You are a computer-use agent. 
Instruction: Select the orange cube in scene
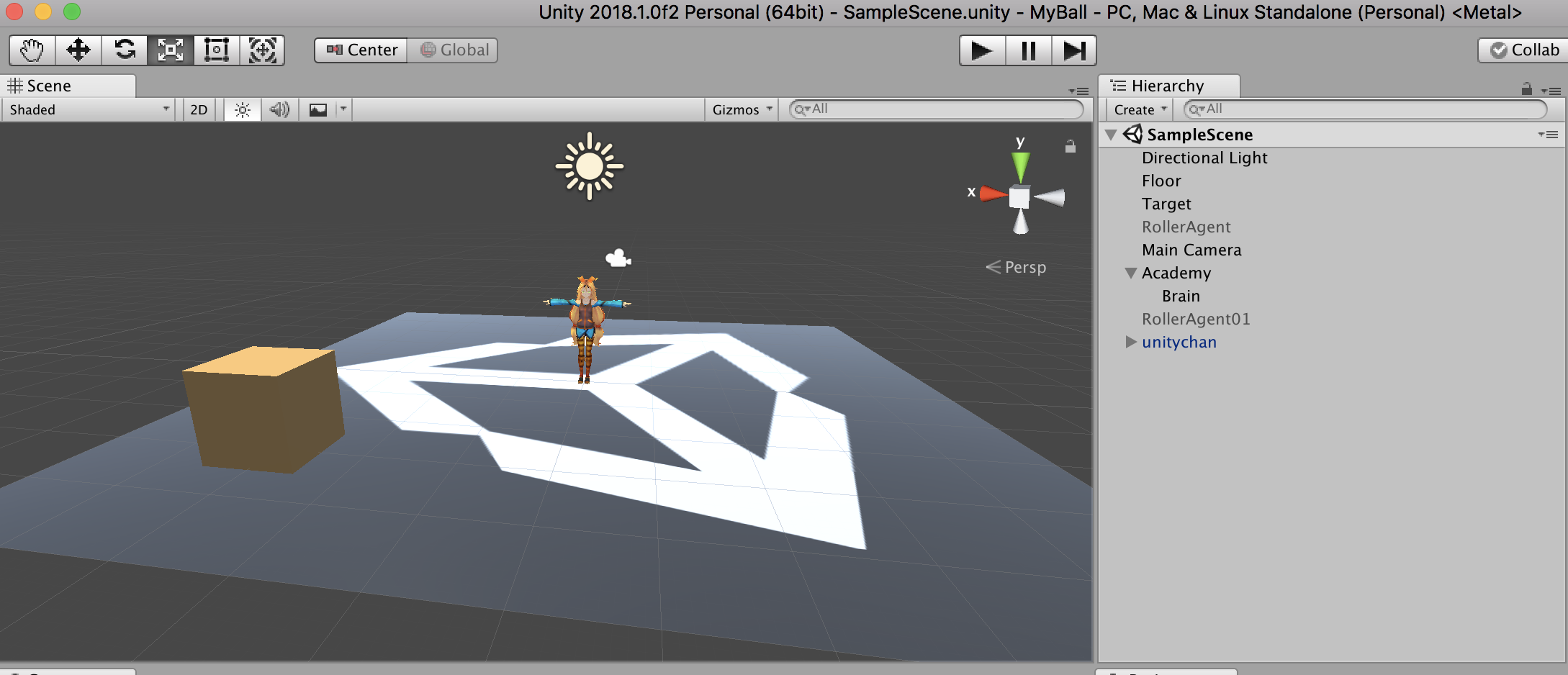click(263, 409)
